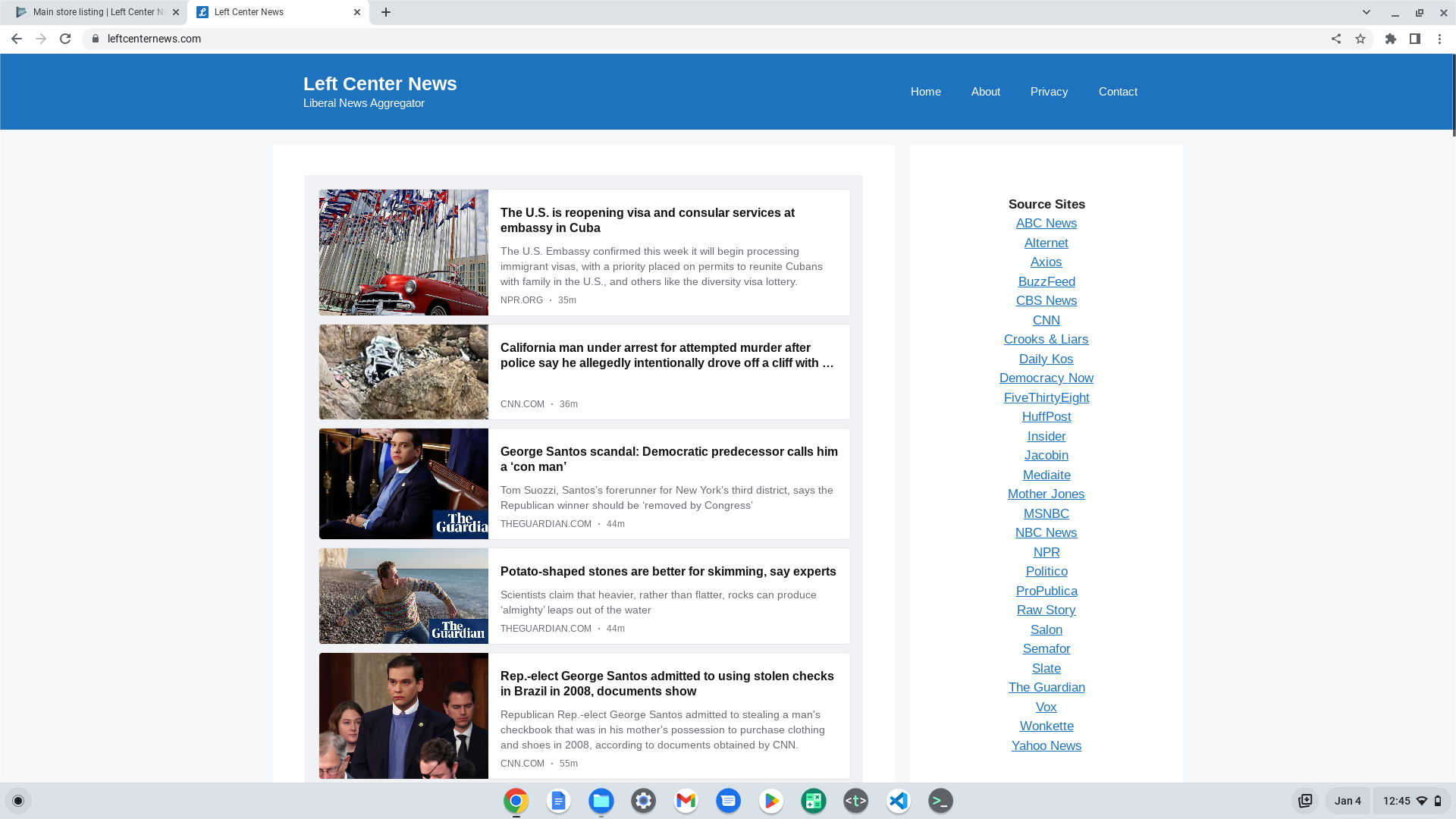Visit the BuzzFeed source link
Screen dimensions: 1456x819
pos(1046,281)
